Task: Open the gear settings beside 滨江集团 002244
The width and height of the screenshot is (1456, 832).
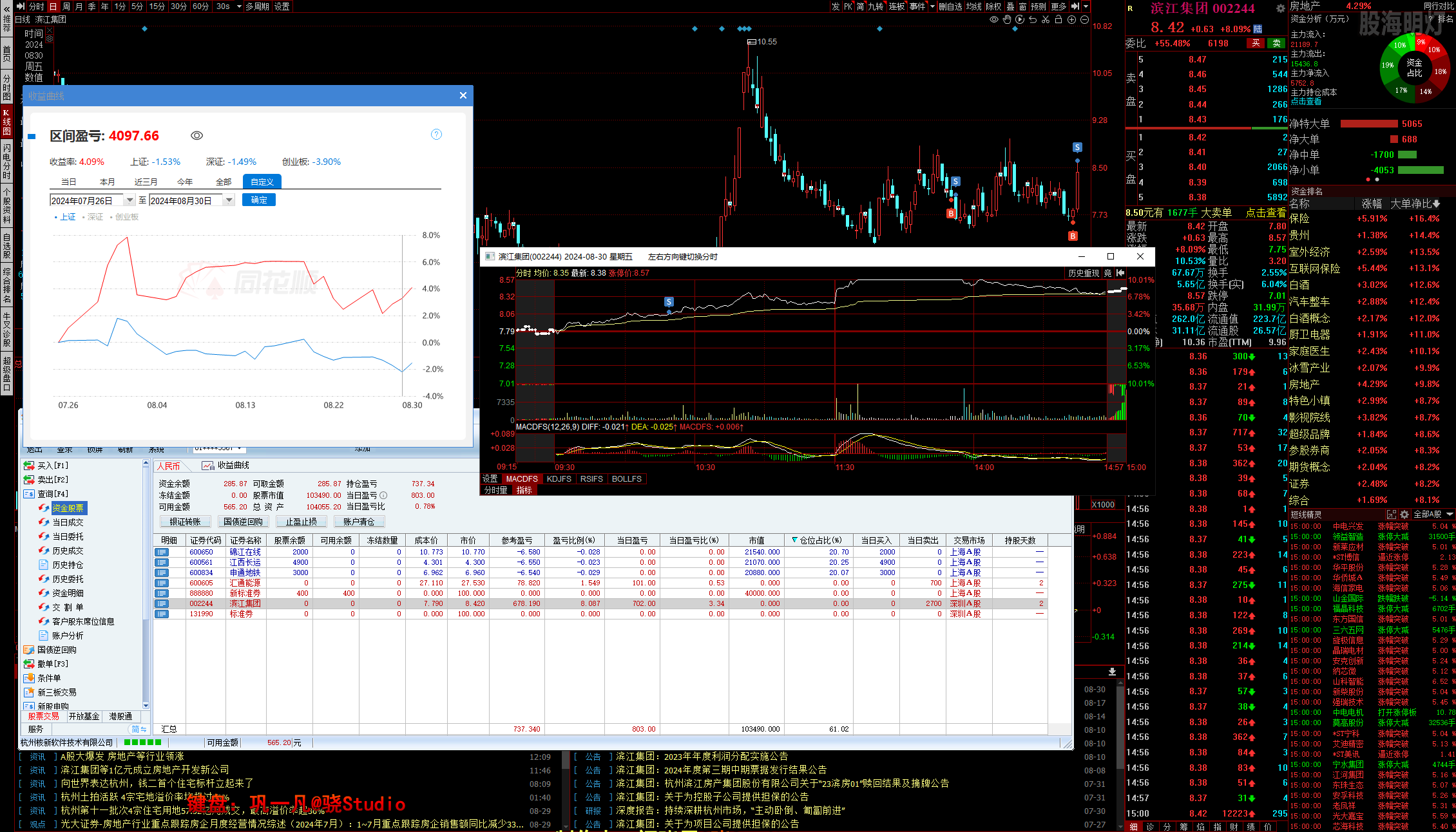Action: 1280,8
